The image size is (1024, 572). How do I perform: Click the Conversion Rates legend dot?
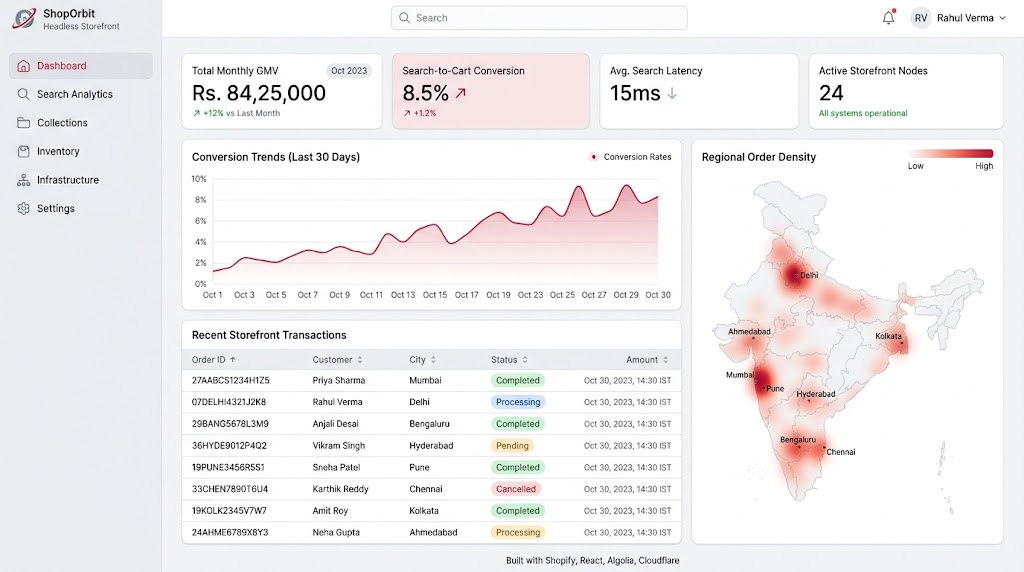(594, 157)
